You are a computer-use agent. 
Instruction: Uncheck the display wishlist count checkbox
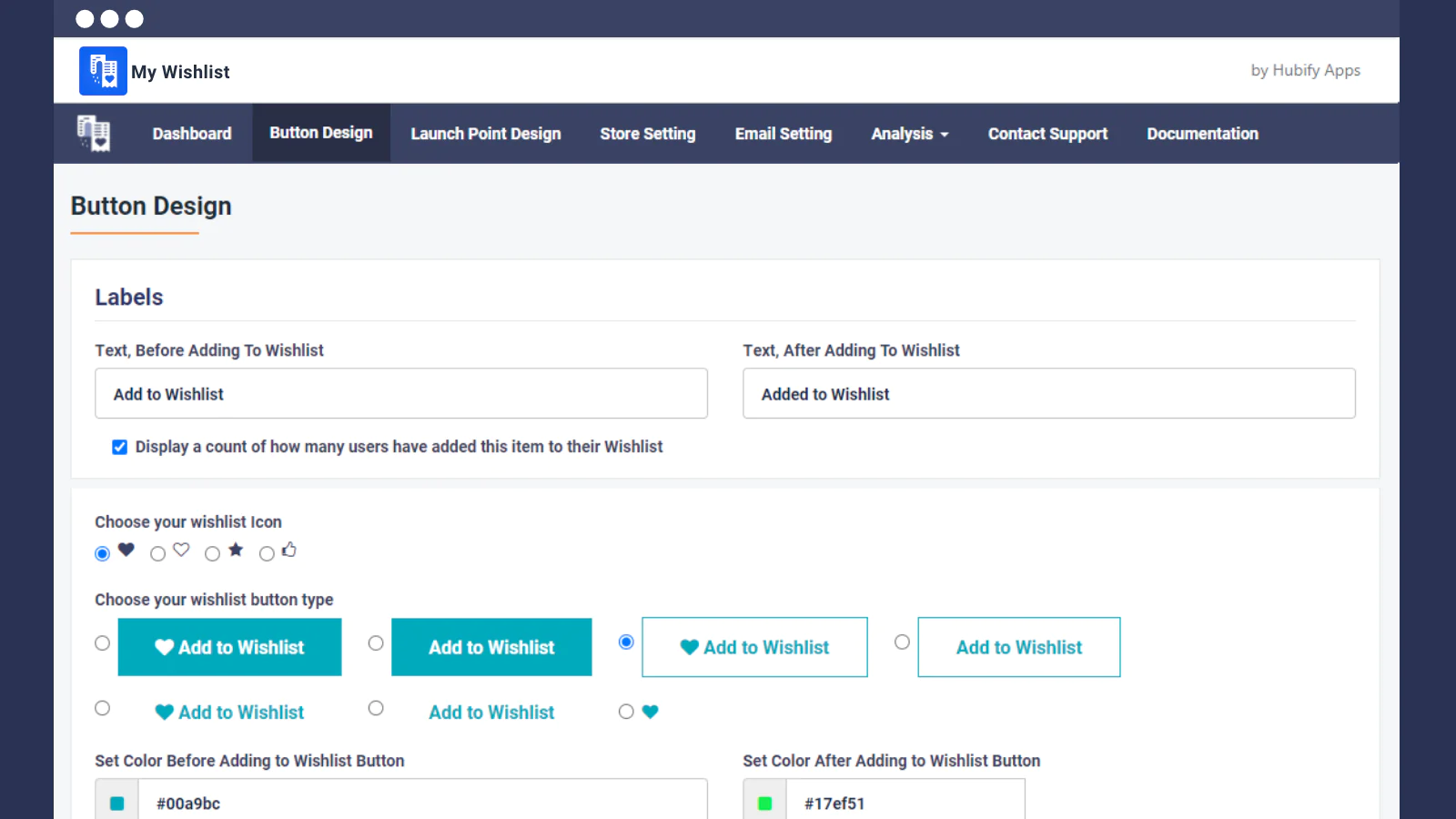click(119, 447)
